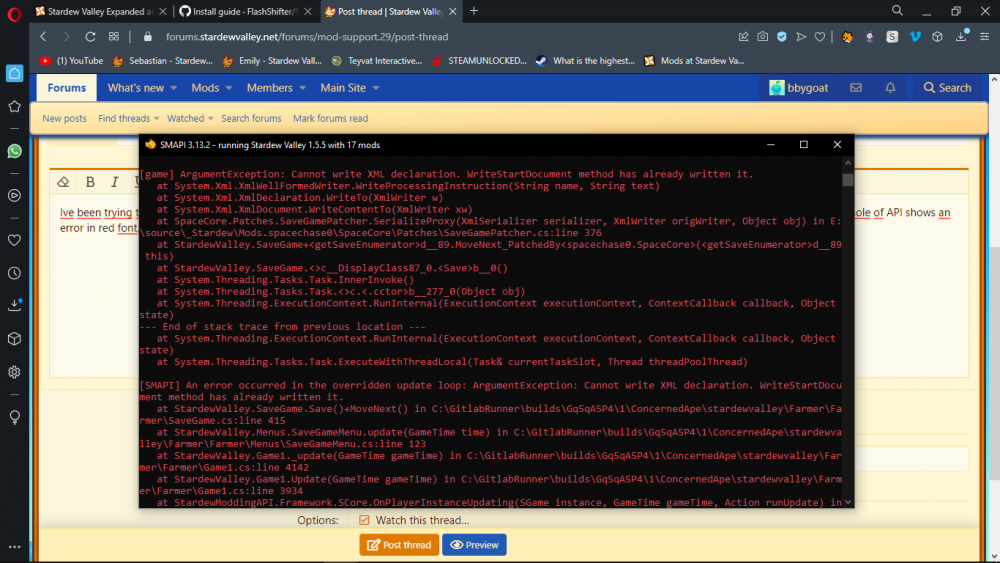1000x563 pixels.
Task: Open history clock icon in sidebar
Action: pyautogui.click(x=14, y=274)
